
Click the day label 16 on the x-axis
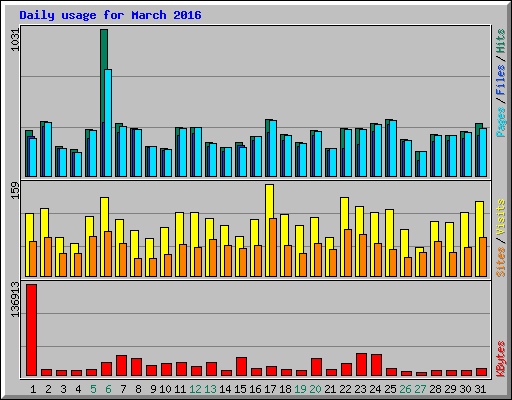(255, 389)
